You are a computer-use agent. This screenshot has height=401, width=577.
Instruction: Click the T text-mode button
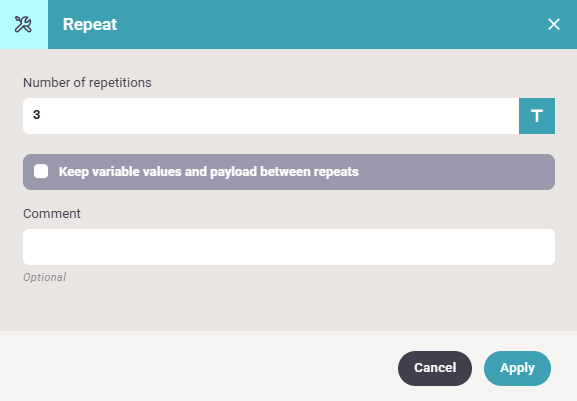(537, 116)
